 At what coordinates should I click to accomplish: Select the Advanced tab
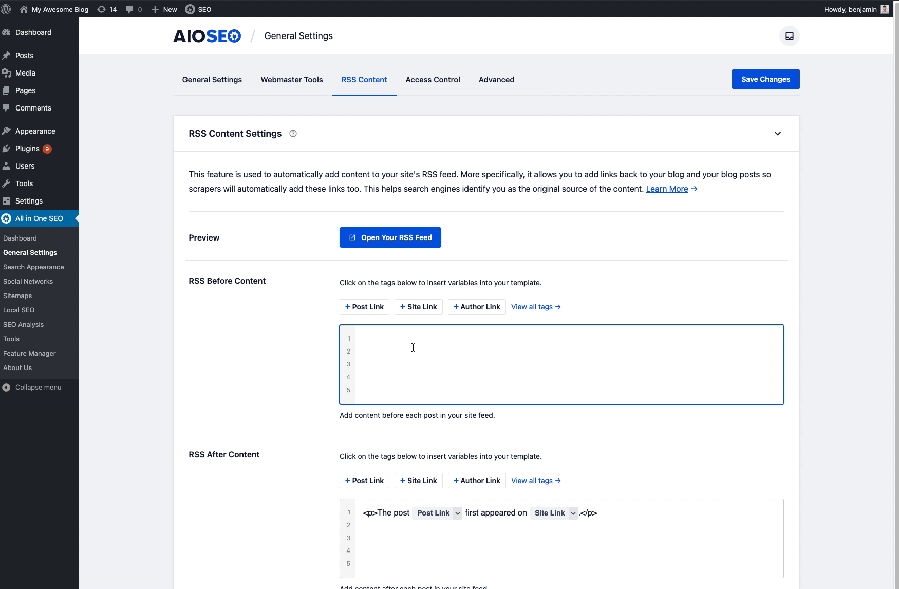tap(497, 80)
